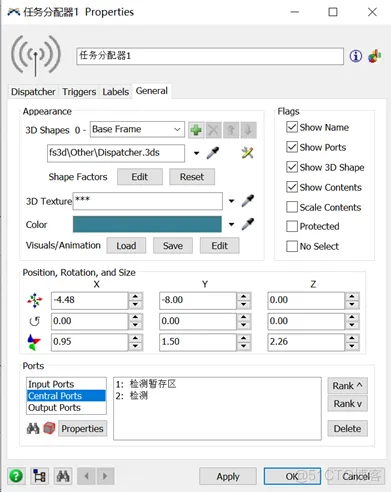The width and height of the screenshot is (391, 492).
Task: Click Load for Visuals/Animation
Action: tap(126, 246)
